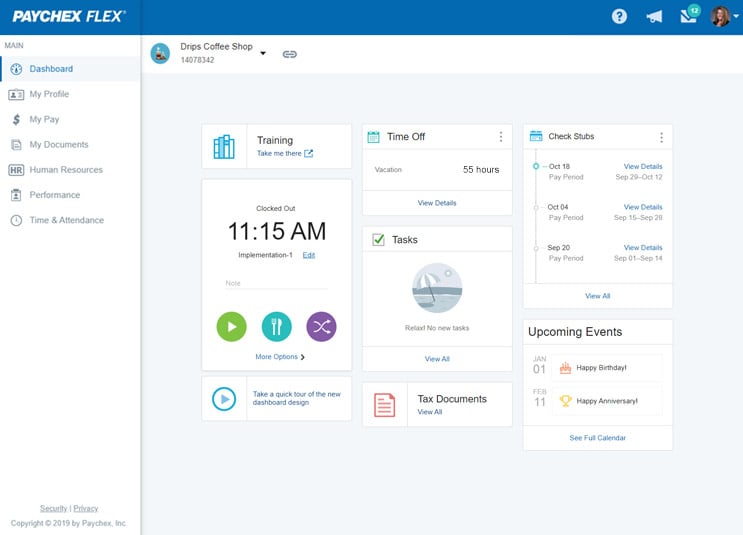
Task: Click the My Documents page icon
Action: (16, 145)
